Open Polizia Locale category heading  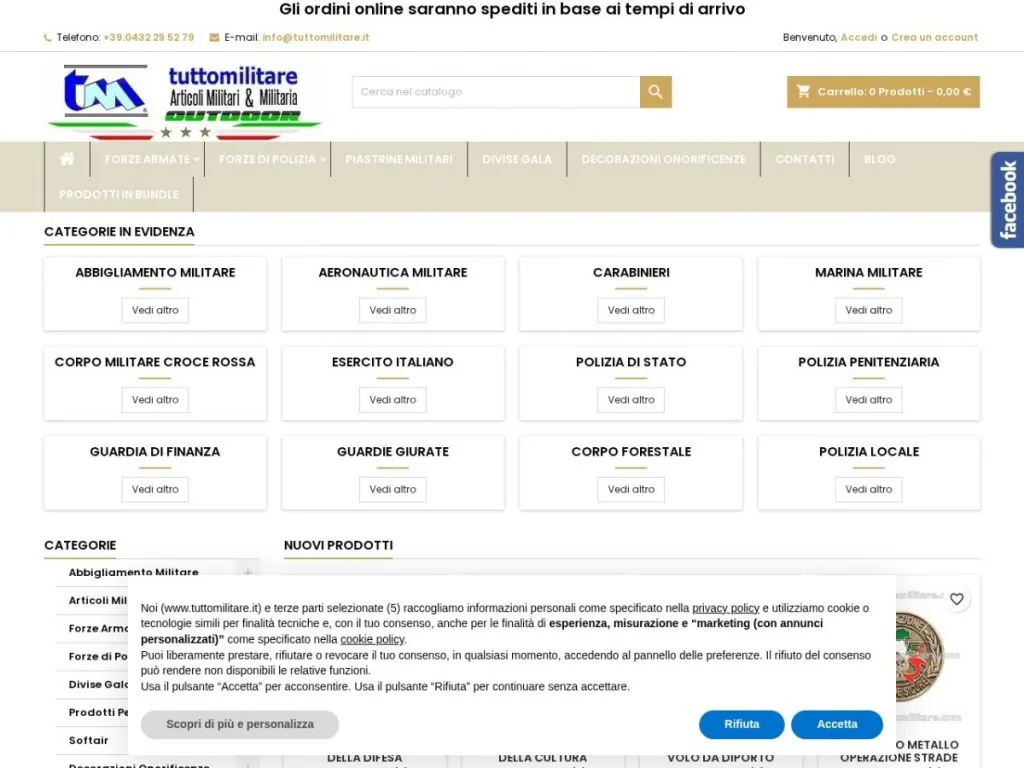pos(869,451)
